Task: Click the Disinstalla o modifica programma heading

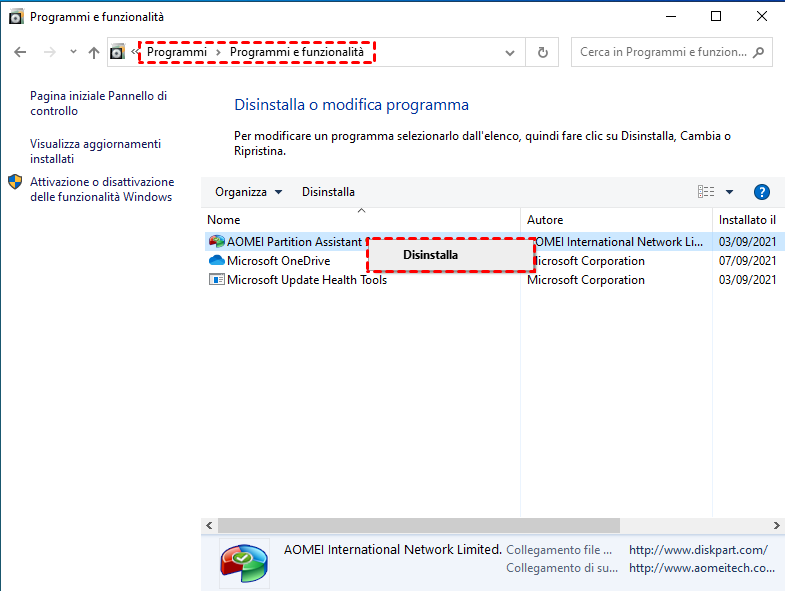Action: click(x=351, y=105)
